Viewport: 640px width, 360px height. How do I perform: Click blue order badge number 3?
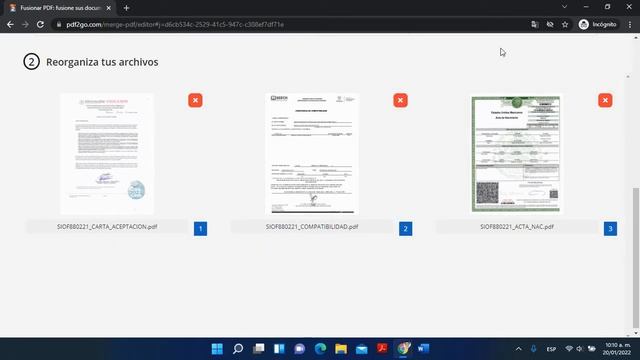(x=610, y=229)
